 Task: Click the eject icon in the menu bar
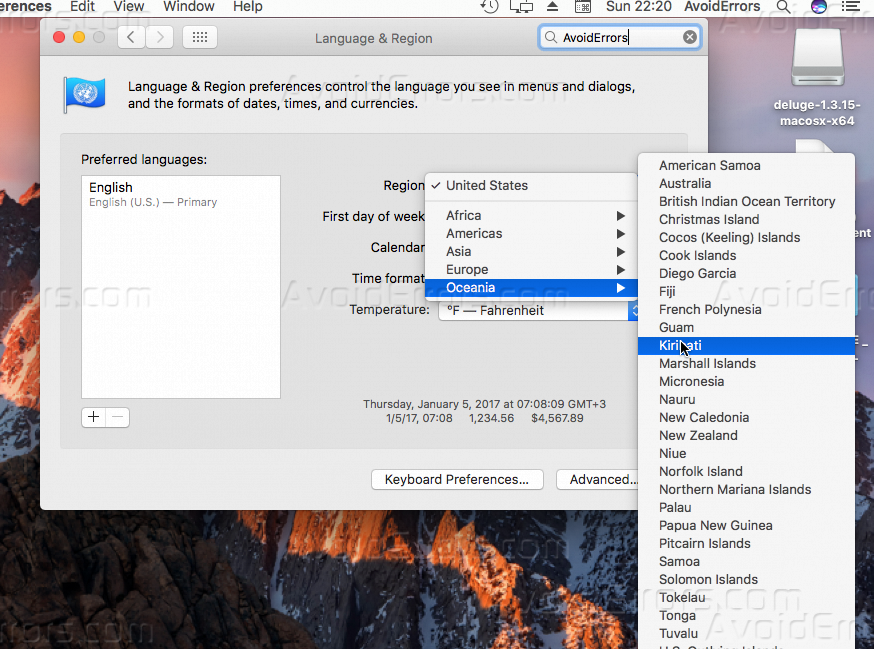click(x=552, y=7)
